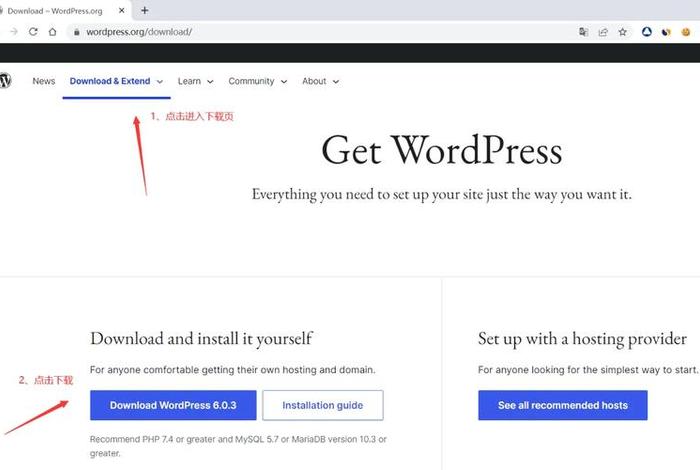700x470 pixels.
Task: View site info via the padlock icon
Action: 77,32
